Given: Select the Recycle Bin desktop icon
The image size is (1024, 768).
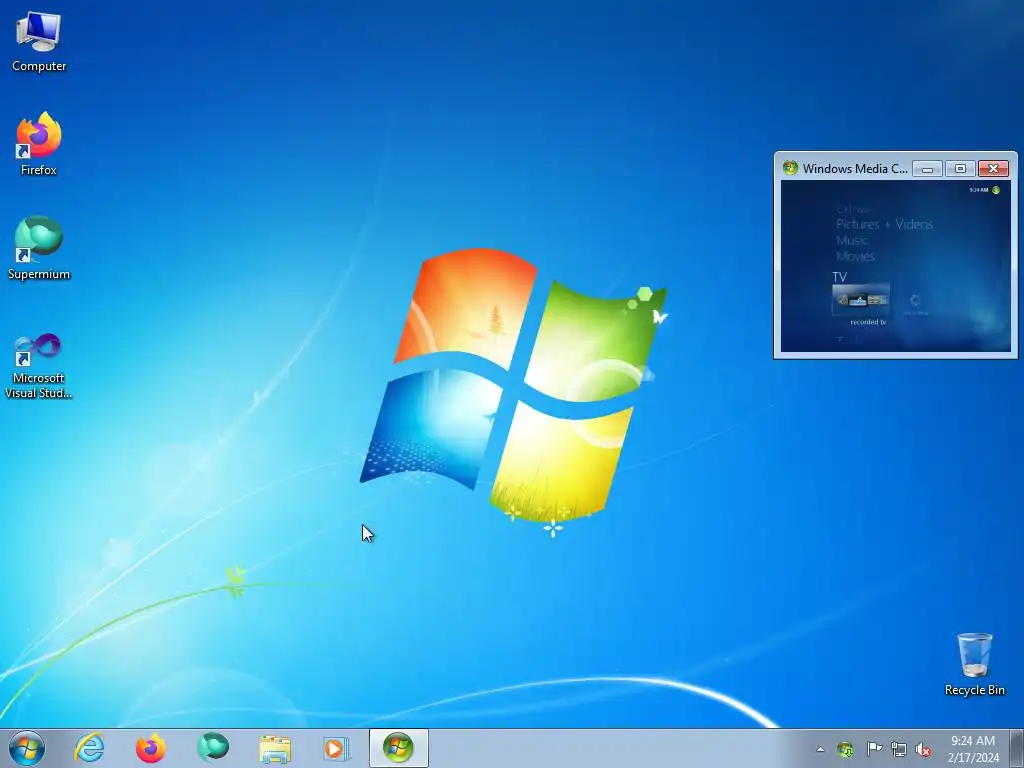Looking at the screenshot, I should point(974,664).
